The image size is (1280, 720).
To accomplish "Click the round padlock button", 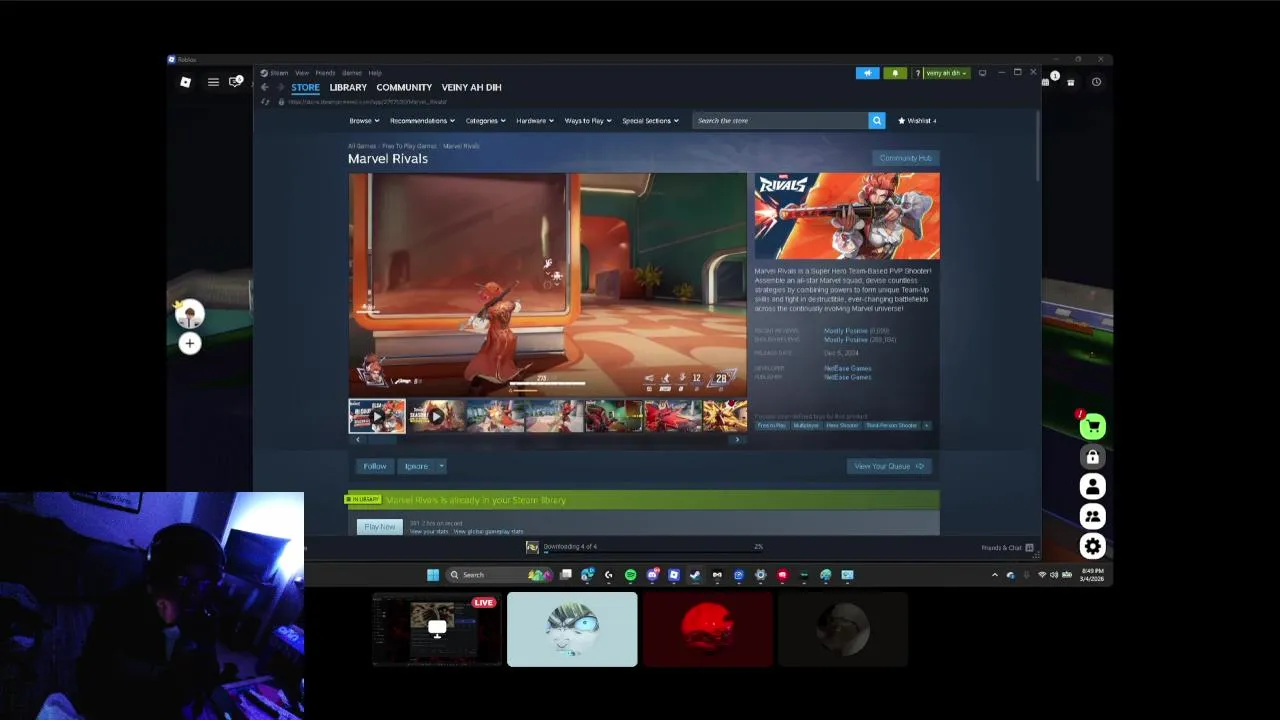I will point(1092,457).
